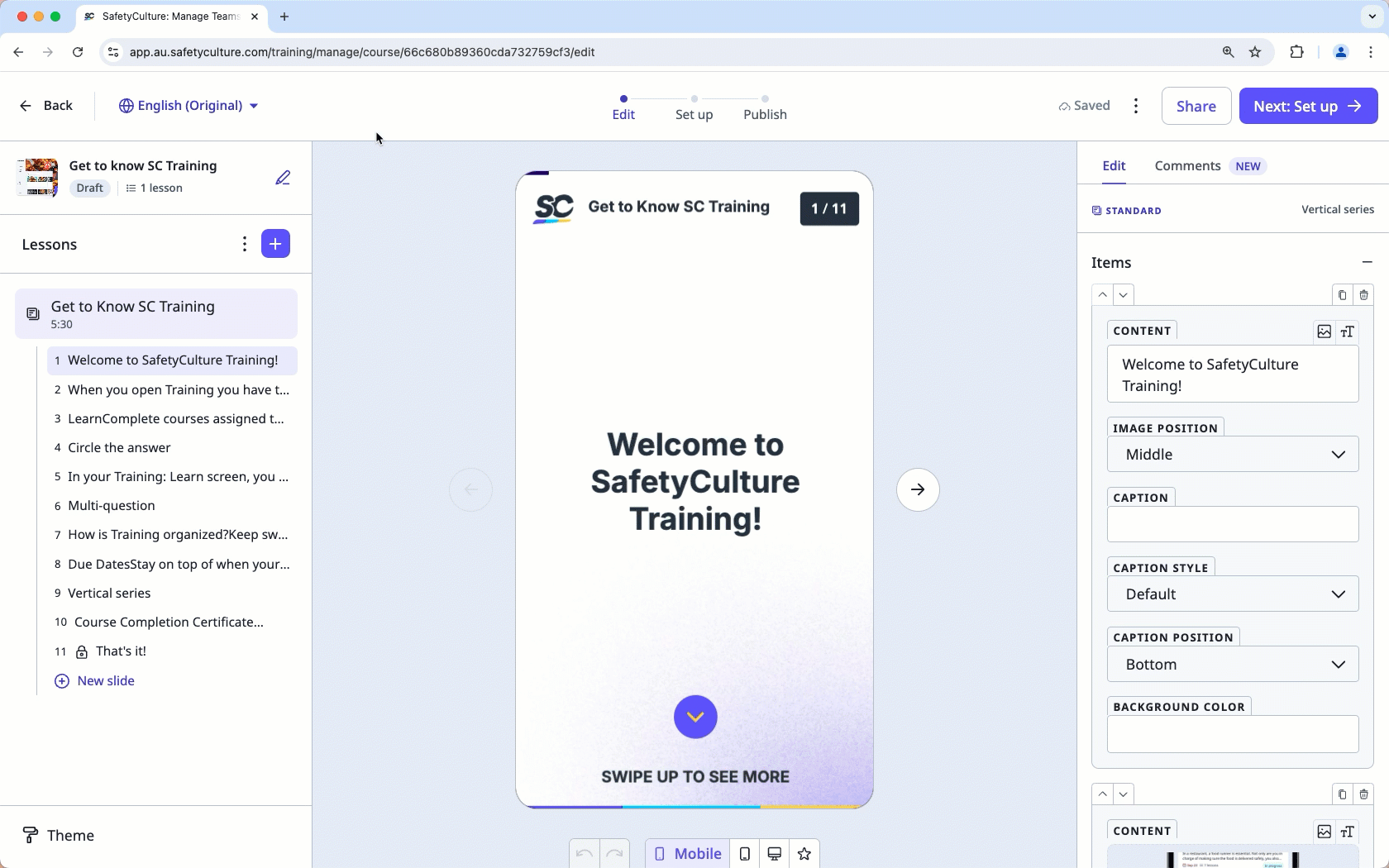Image resolution: width=1389 pixels, height=868 pixels.
Task: Delete the first item with trash icon
Action: [1363, 294]
